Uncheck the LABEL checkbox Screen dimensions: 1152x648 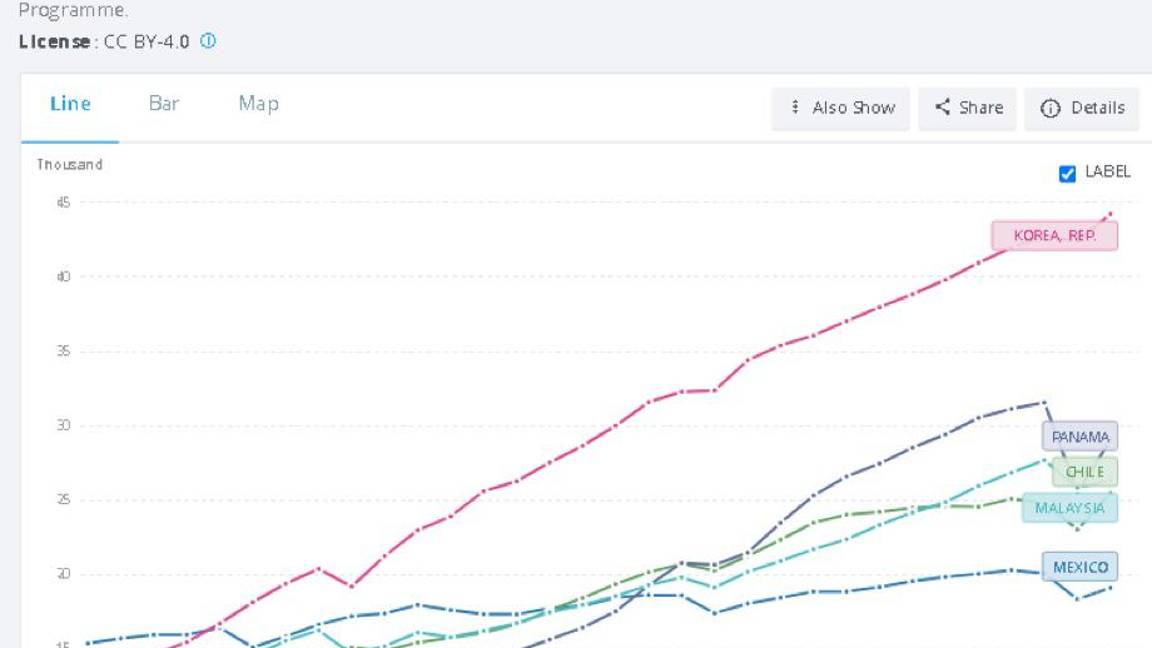tap(1067, 173)
